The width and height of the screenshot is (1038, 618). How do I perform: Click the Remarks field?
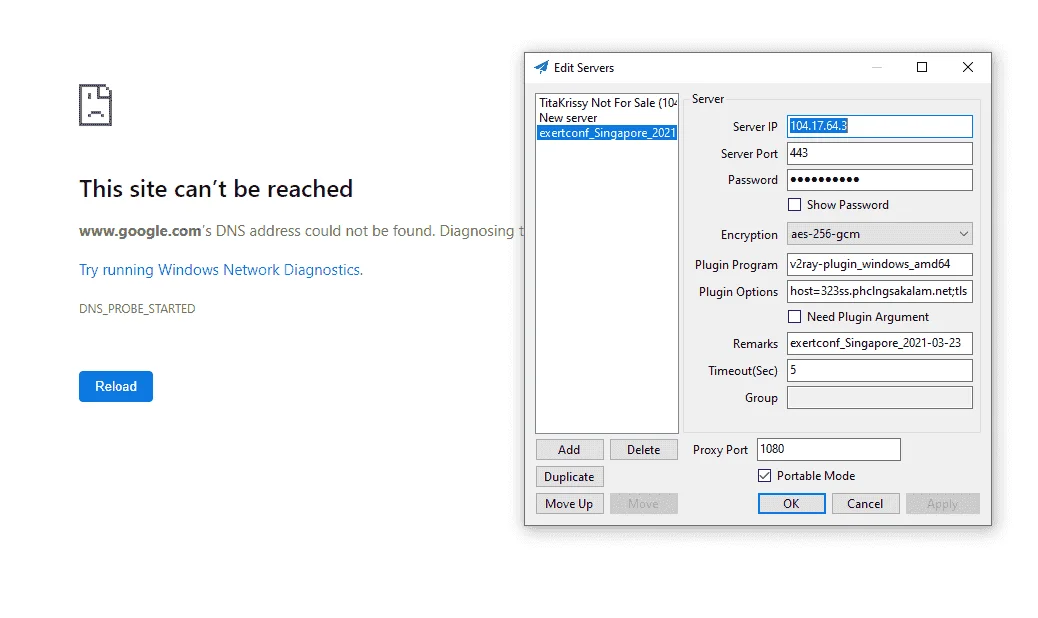coord(880,343)
